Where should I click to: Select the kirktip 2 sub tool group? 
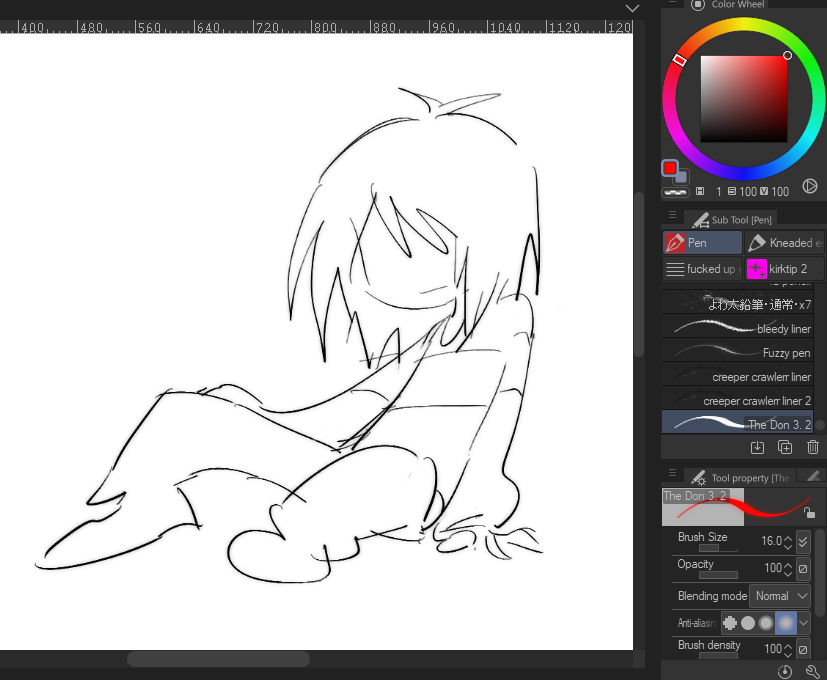coord(784,269)
